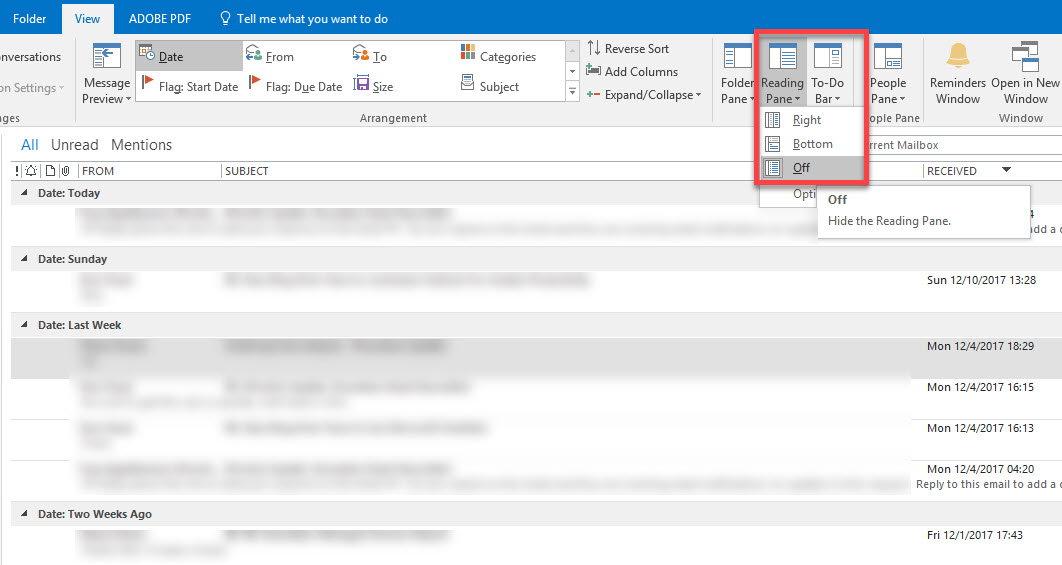The image size is (1062, 565).
Task: Set Reading Pane to Off
Action: point(800,168)
